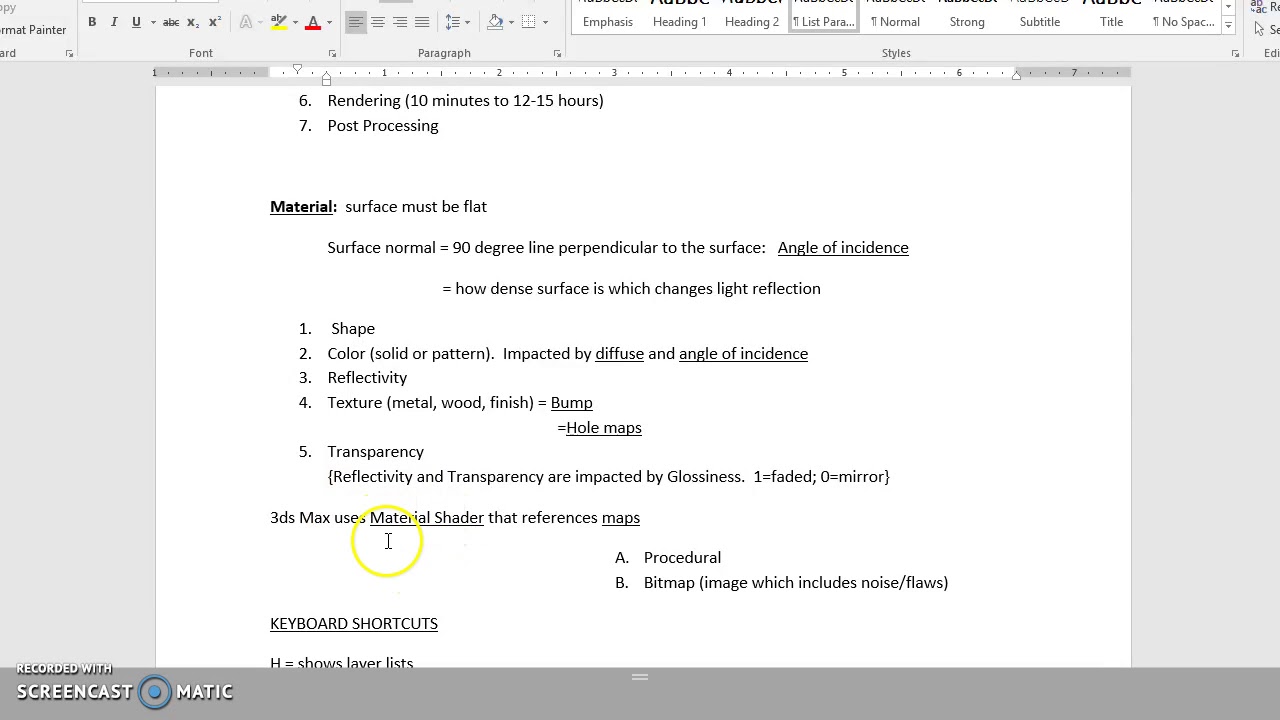
Task: Click the 'Glossiness' sentence in braces
Action: tap(609, 477)
